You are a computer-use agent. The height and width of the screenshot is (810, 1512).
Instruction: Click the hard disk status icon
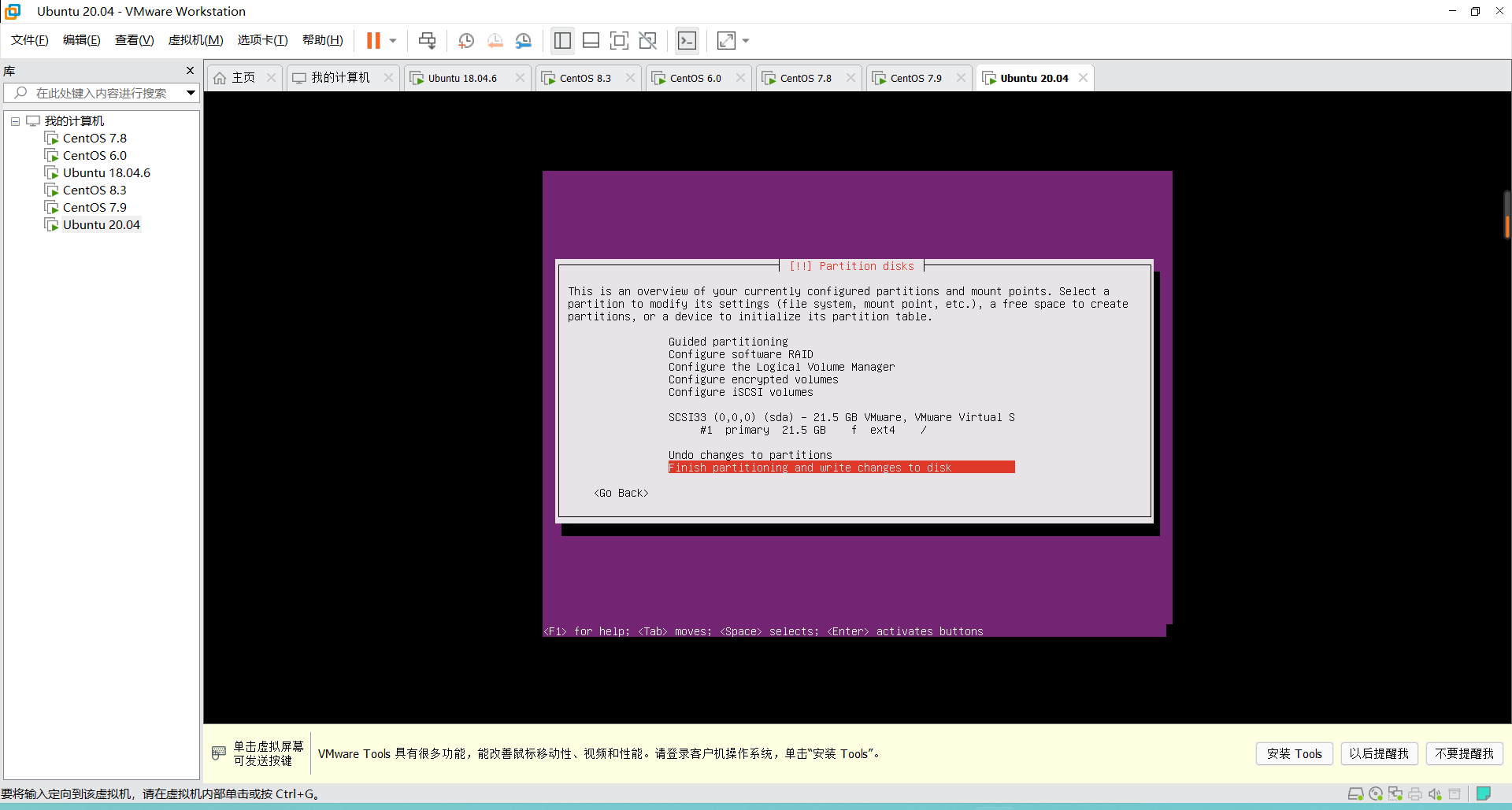(x=1356, y=793)
